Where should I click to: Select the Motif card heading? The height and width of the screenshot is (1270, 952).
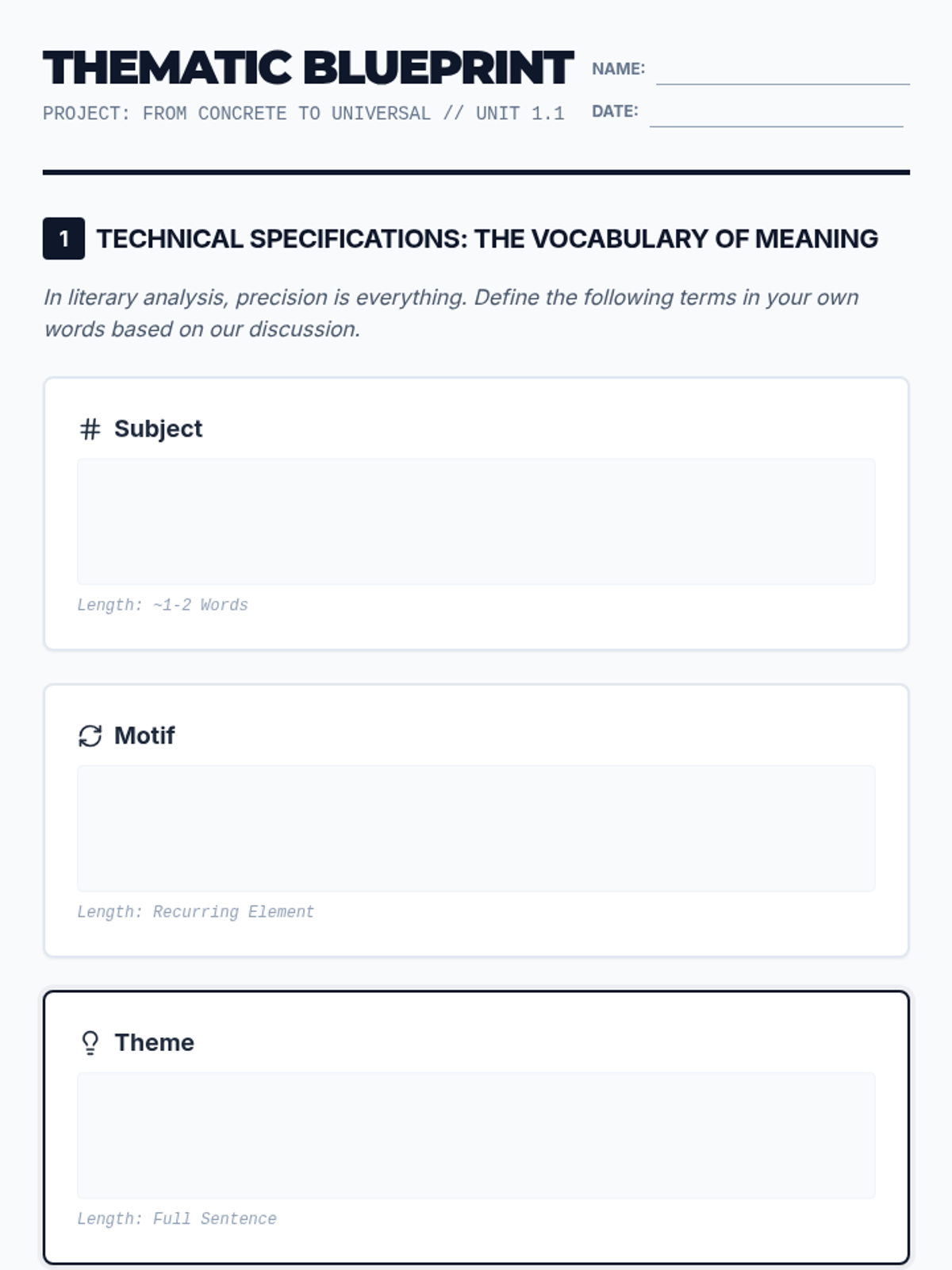click(144, 736)
